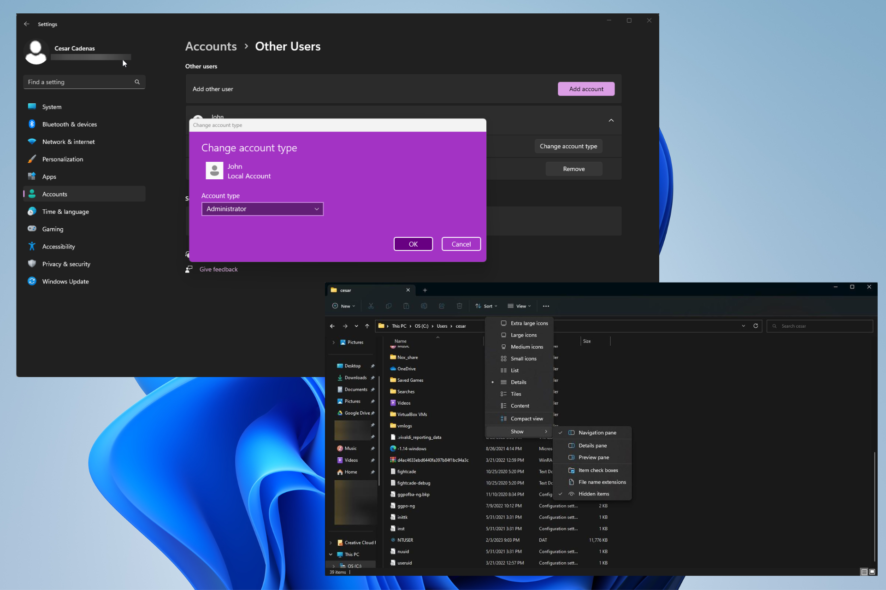The image size is (886, 590).
Task: Click Change account type button
Action: pos(568,146)
